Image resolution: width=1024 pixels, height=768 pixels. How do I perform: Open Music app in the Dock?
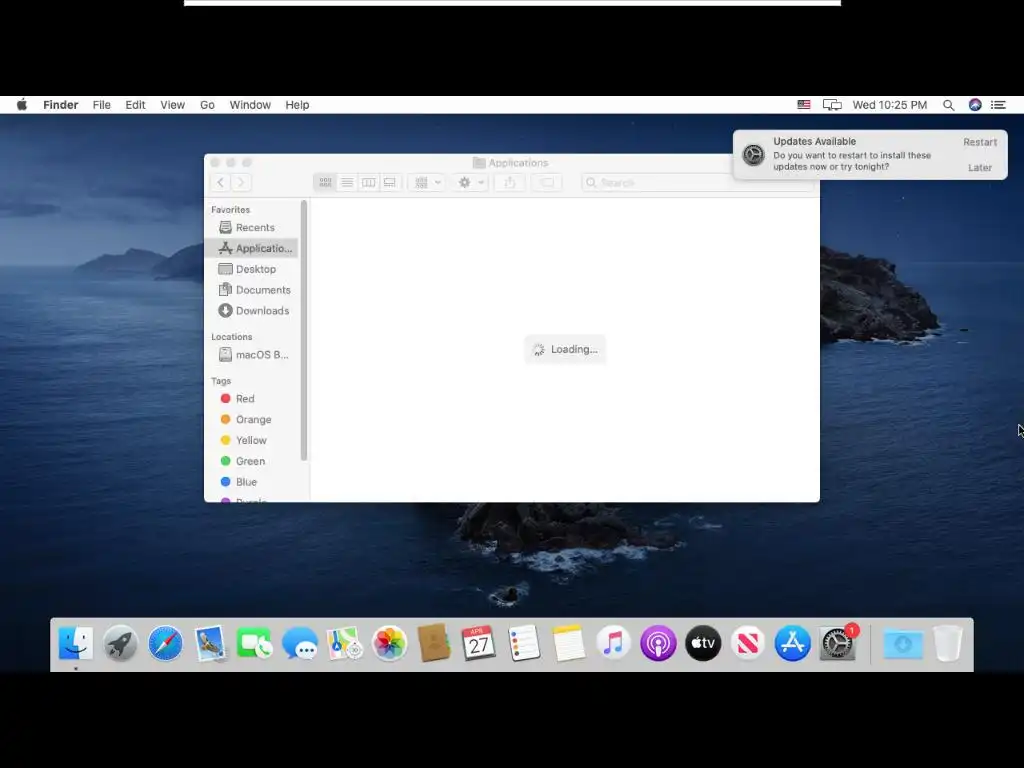click(x=613, y=643)
